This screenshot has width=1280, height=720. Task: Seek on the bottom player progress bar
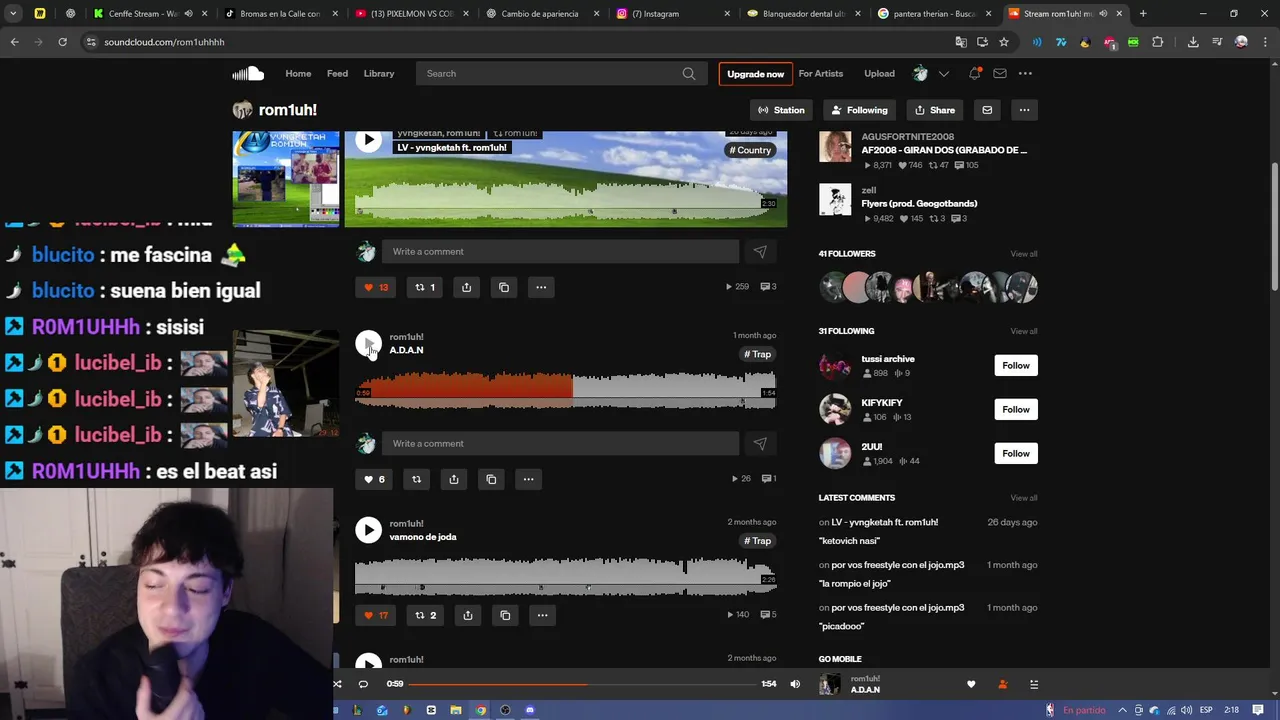(x=582, y=684)
